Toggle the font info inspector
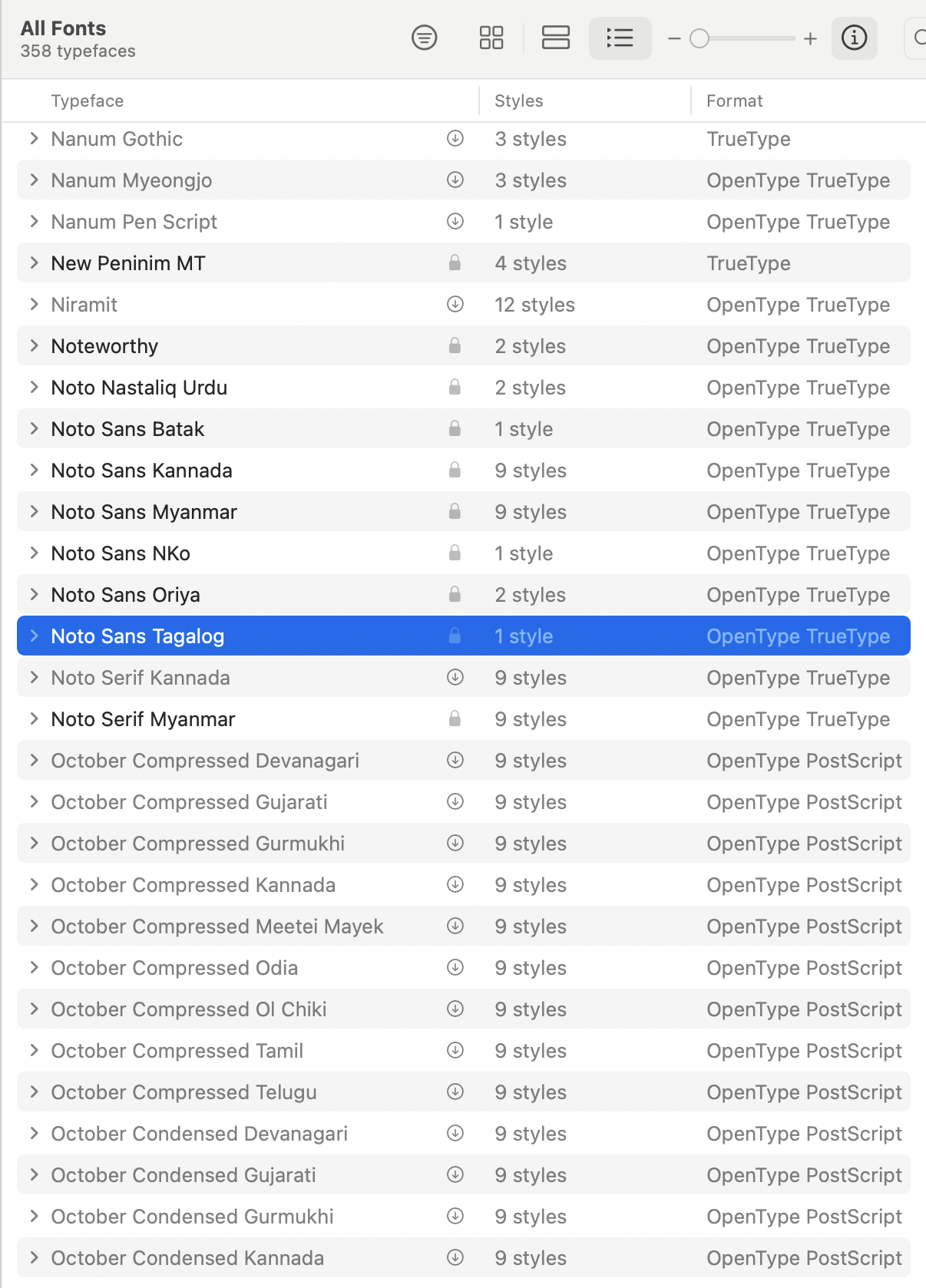Screen dimensions: 926x1288 (x=854, y=38)
